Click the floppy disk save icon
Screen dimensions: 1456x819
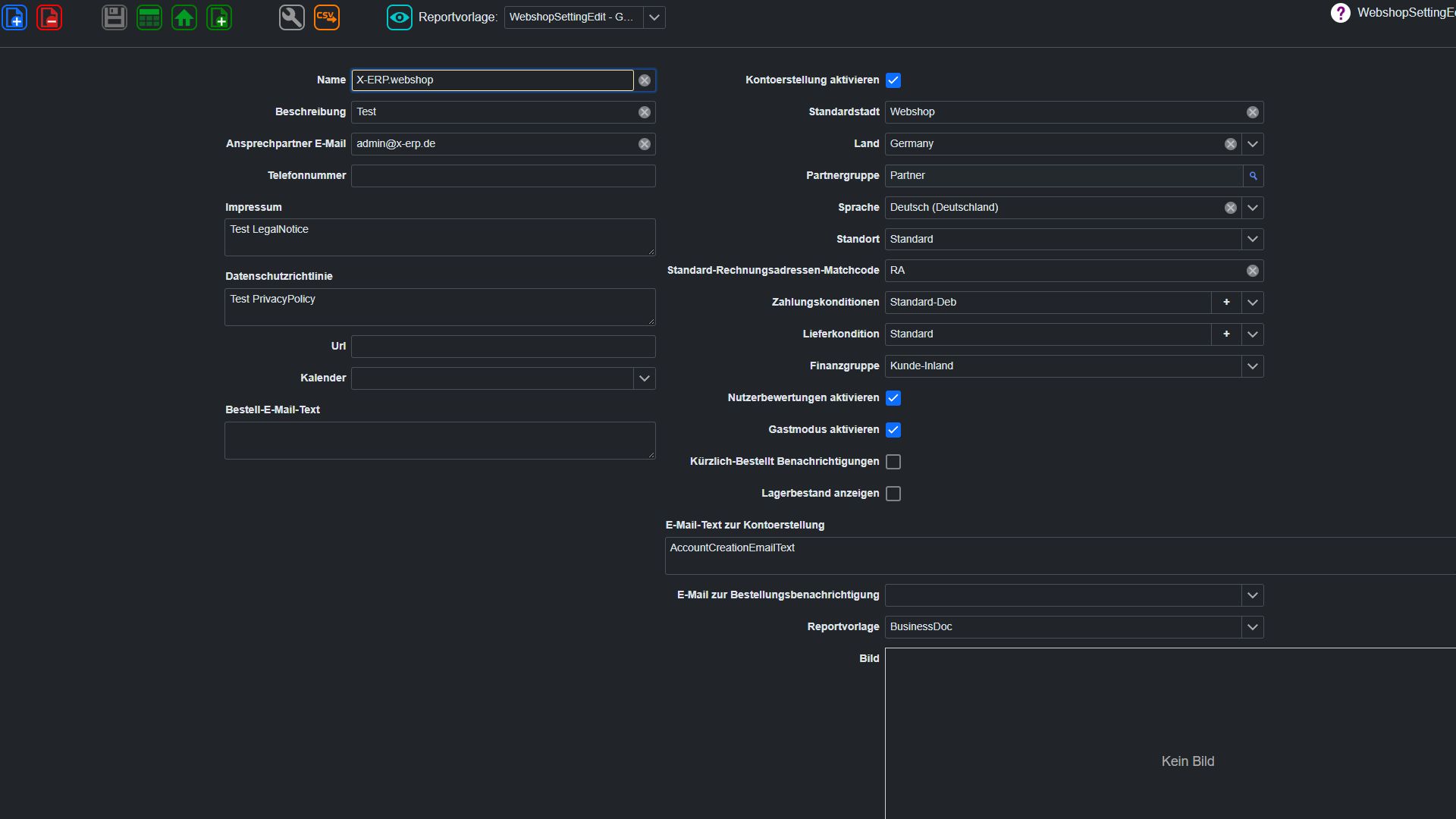pyautogui.click(x=115, y=17)
